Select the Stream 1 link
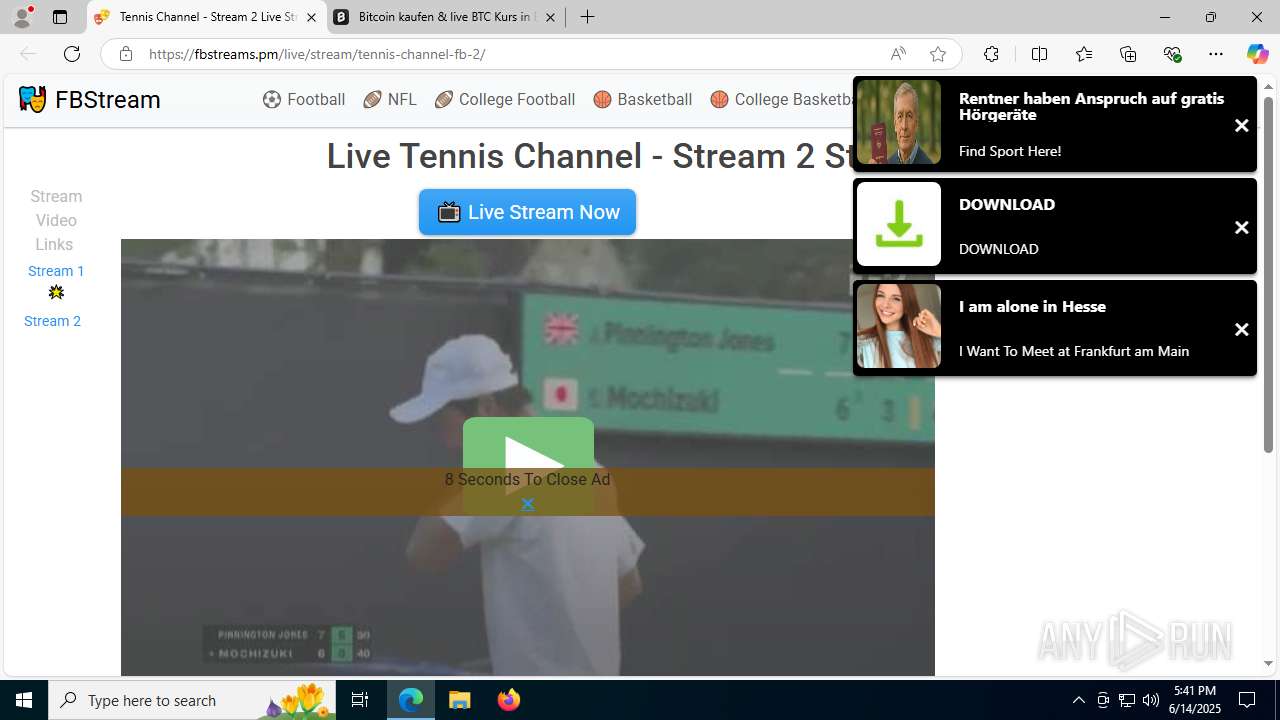Viewport: 1280px width, 720px height. click(x=56, y=271)
